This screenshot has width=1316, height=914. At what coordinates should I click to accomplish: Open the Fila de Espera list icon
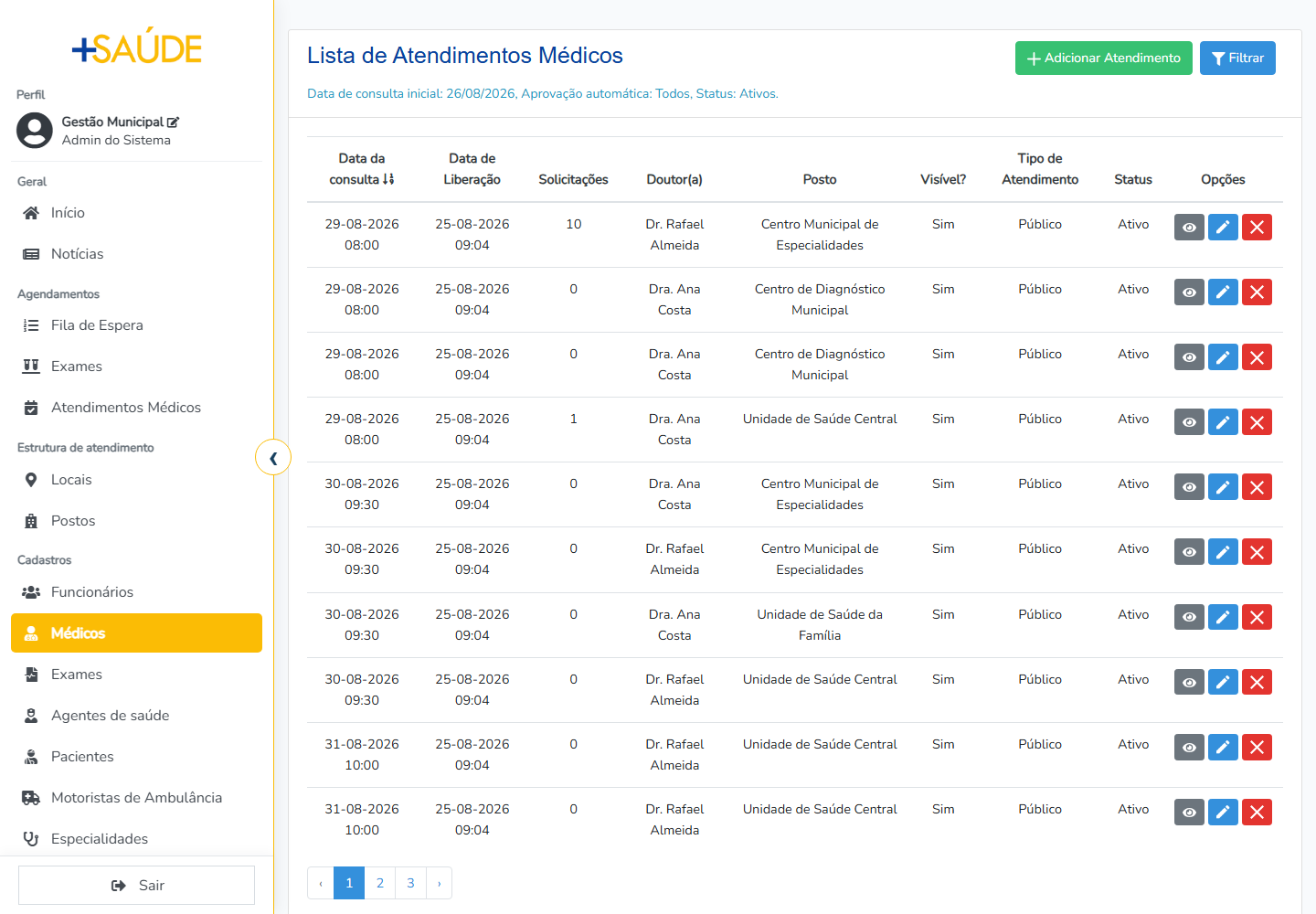pos(31,325)
